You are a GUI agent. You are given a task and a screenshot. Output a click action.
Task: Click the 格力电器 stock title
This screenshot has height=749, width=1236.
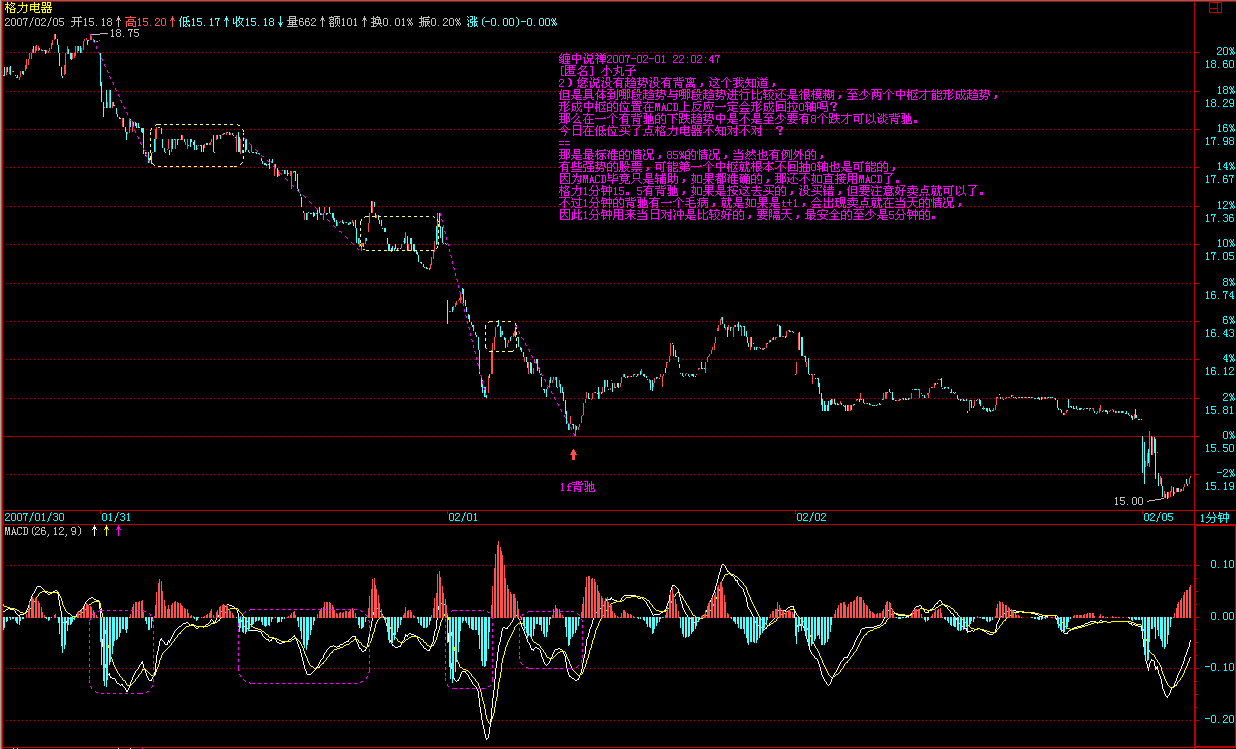(x=26, y=7)
